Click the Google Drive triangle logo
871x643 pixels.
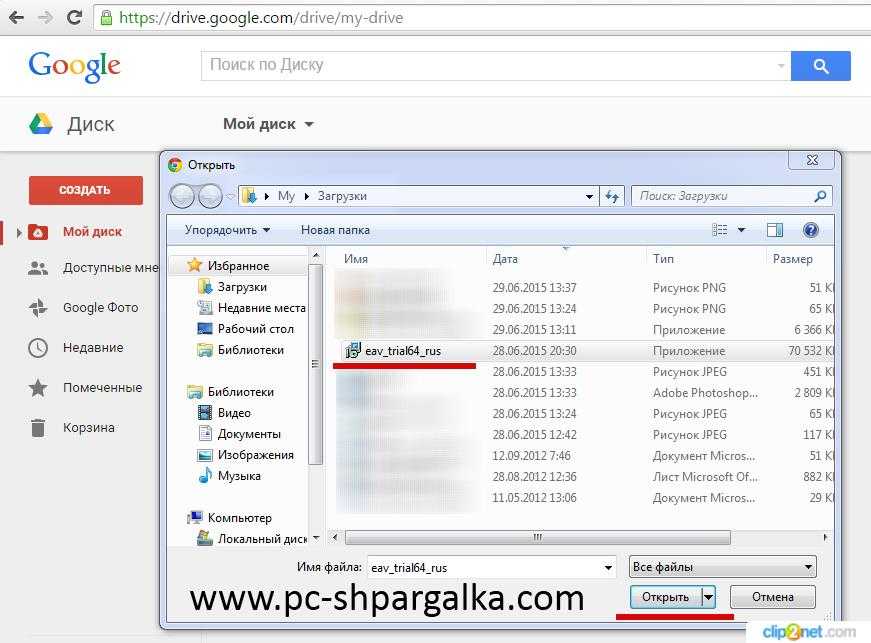point(41,124)
